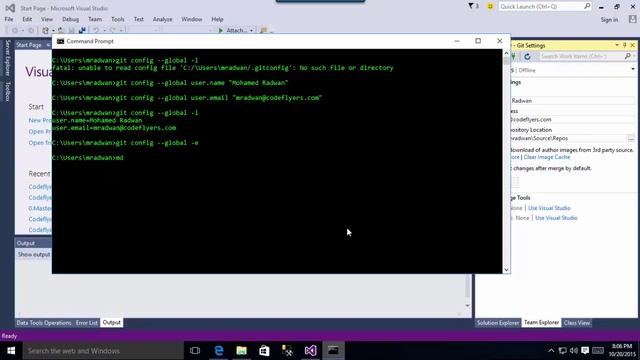Viewport: 640px width, 360px height.
Task: Click the Search Work Items magnifier icon
Action: (627, 56)
